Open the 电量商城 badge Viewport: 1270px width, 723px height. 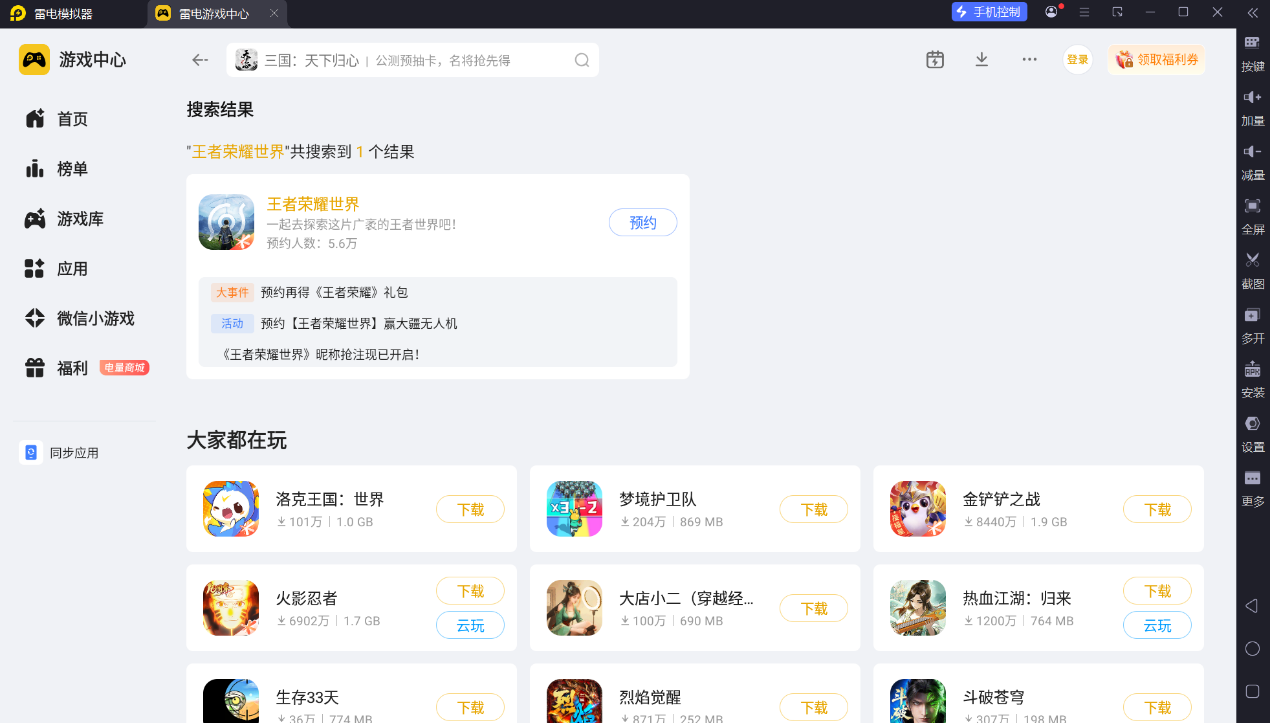(124, 368)
